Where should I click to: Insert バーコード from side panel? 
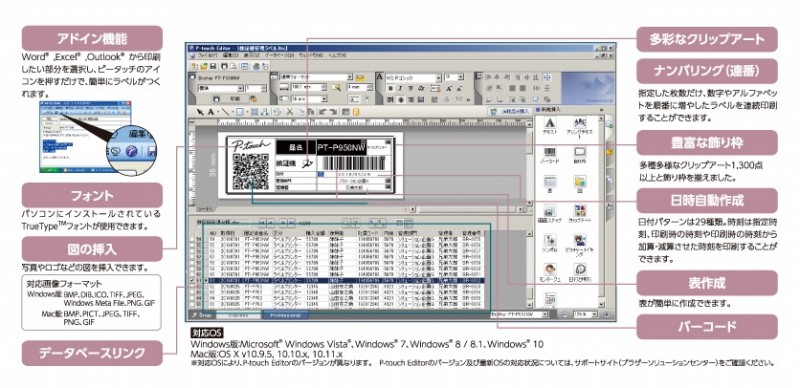click(550, 156)
